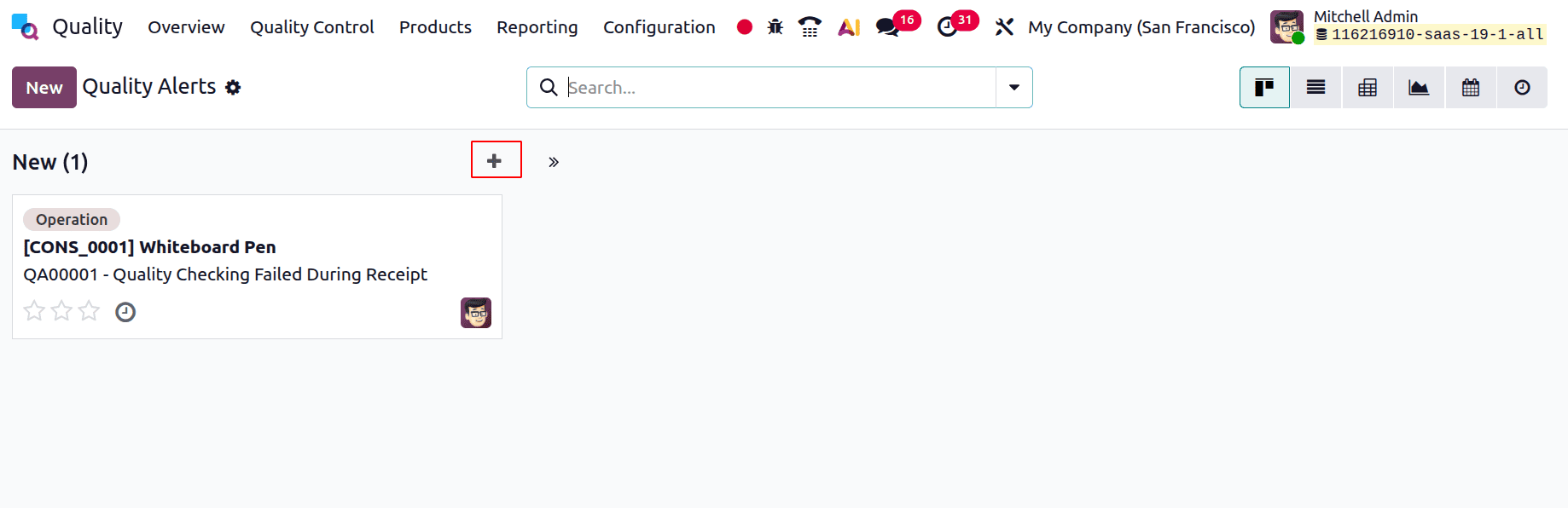This screenshot has height=508, width=1568.
Task: Open the Reporting menu
Action: [537, 27]
